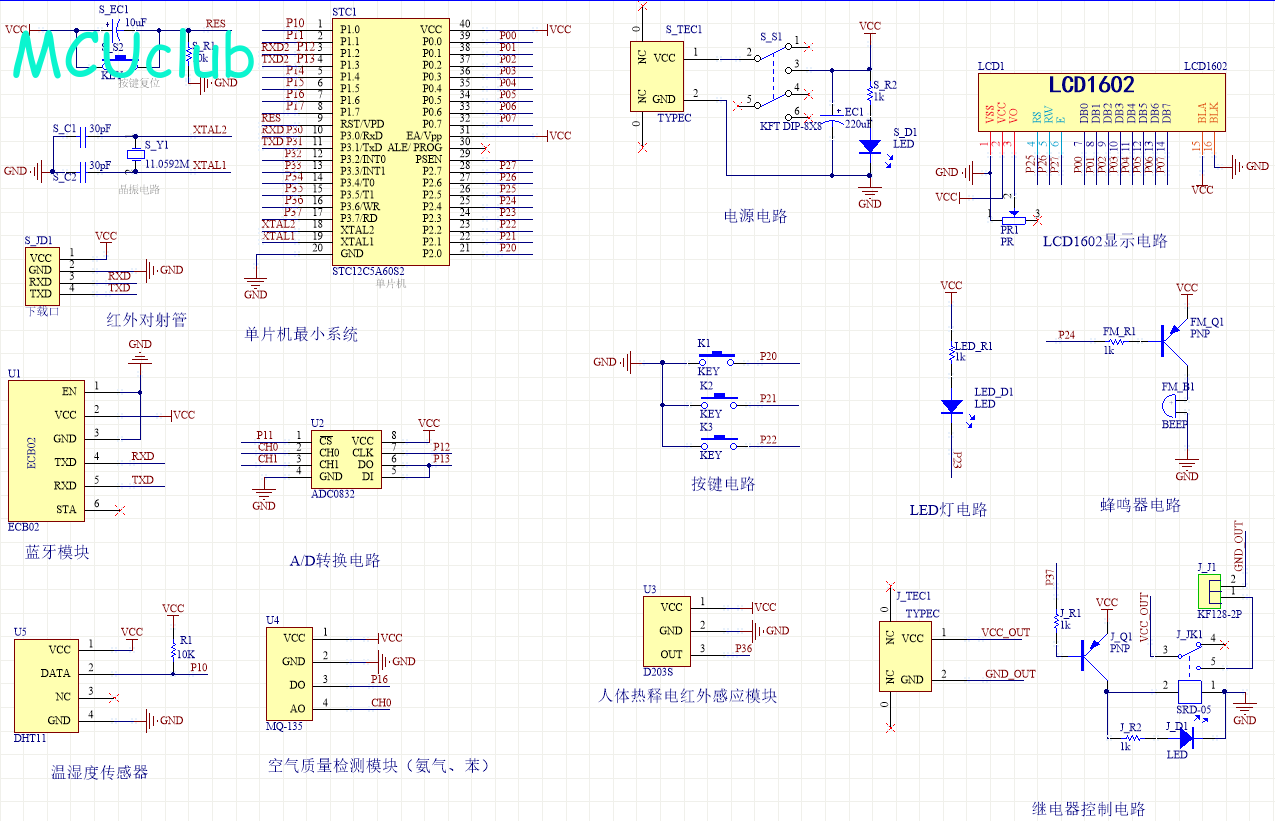The image size is (1275, 821).
Task: Select the K1 KEY push button
Action: (717, 358)
